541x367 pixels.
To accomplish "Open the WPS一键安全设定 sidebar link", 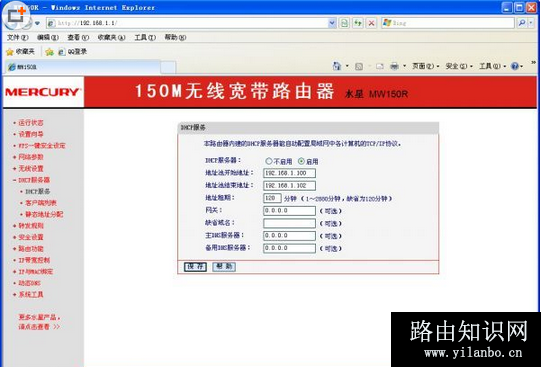I will tap(41, 146).
